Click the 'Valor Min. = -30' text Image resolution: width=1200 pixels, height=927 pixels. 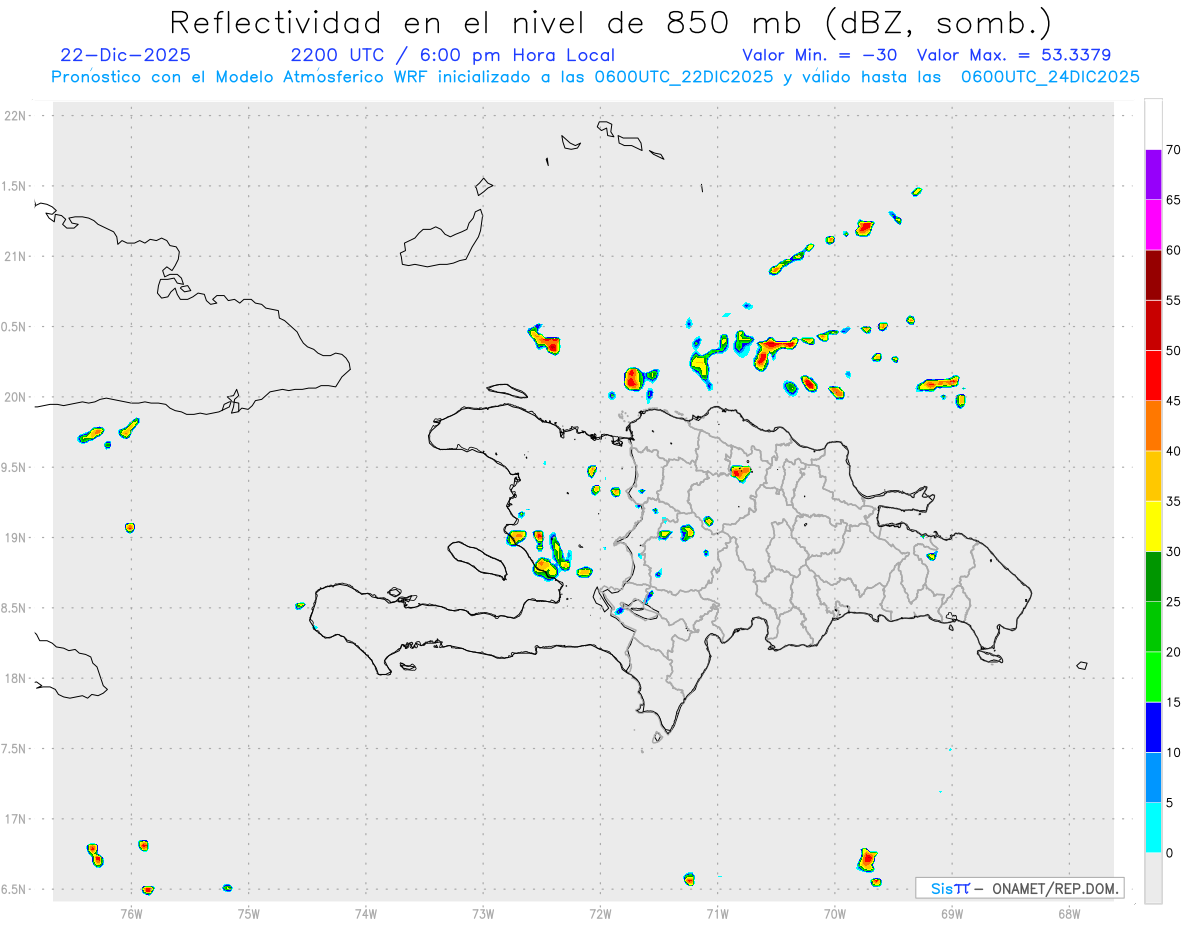(x=821, y=55)
